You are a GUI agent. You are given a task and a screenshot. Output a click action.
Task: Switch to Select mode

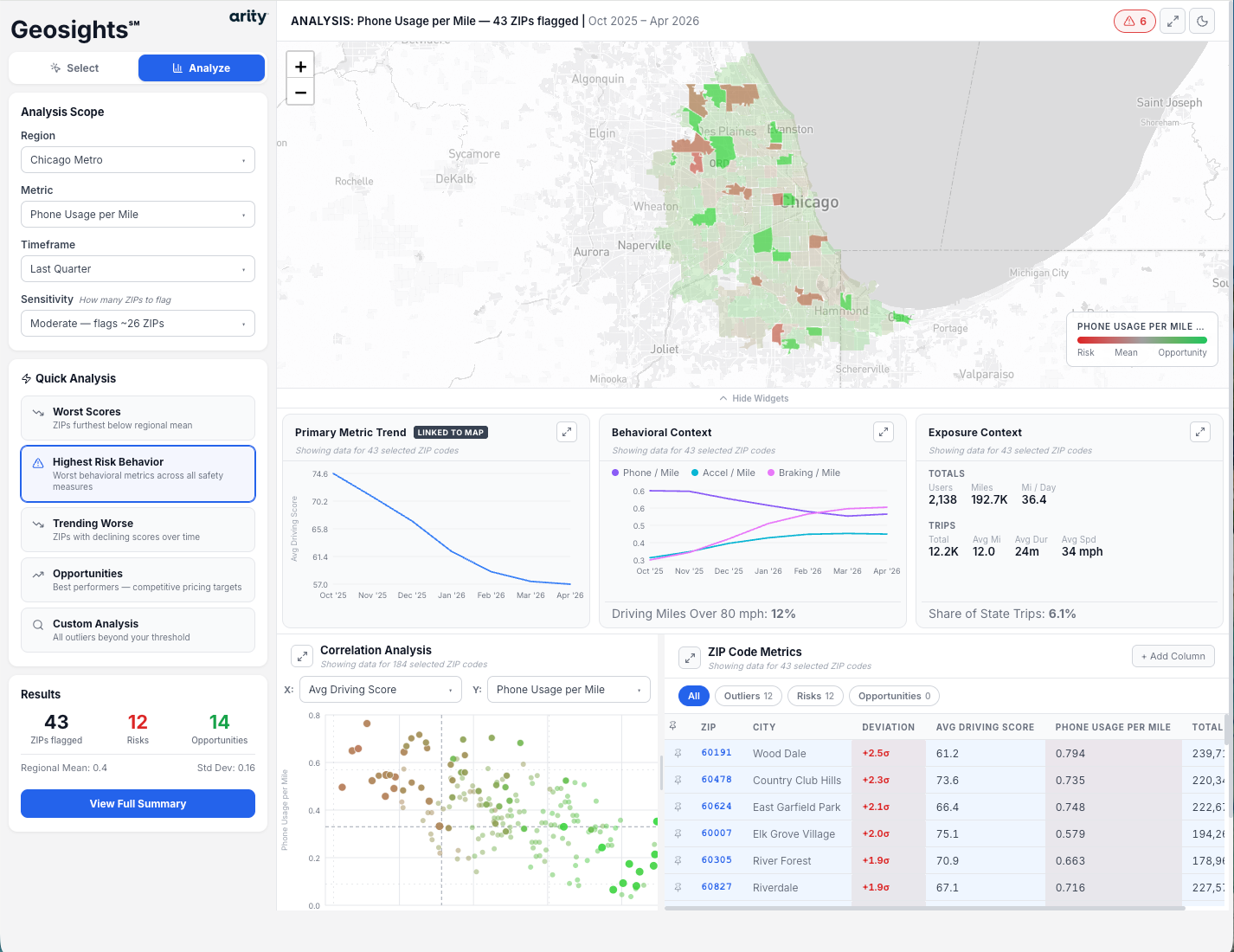tap(74, 68)
